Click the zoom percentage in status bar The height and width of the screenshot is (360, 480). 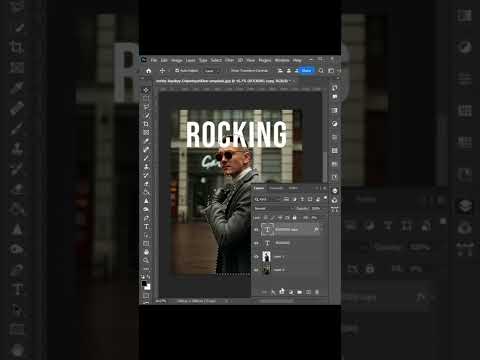(161, 301)
